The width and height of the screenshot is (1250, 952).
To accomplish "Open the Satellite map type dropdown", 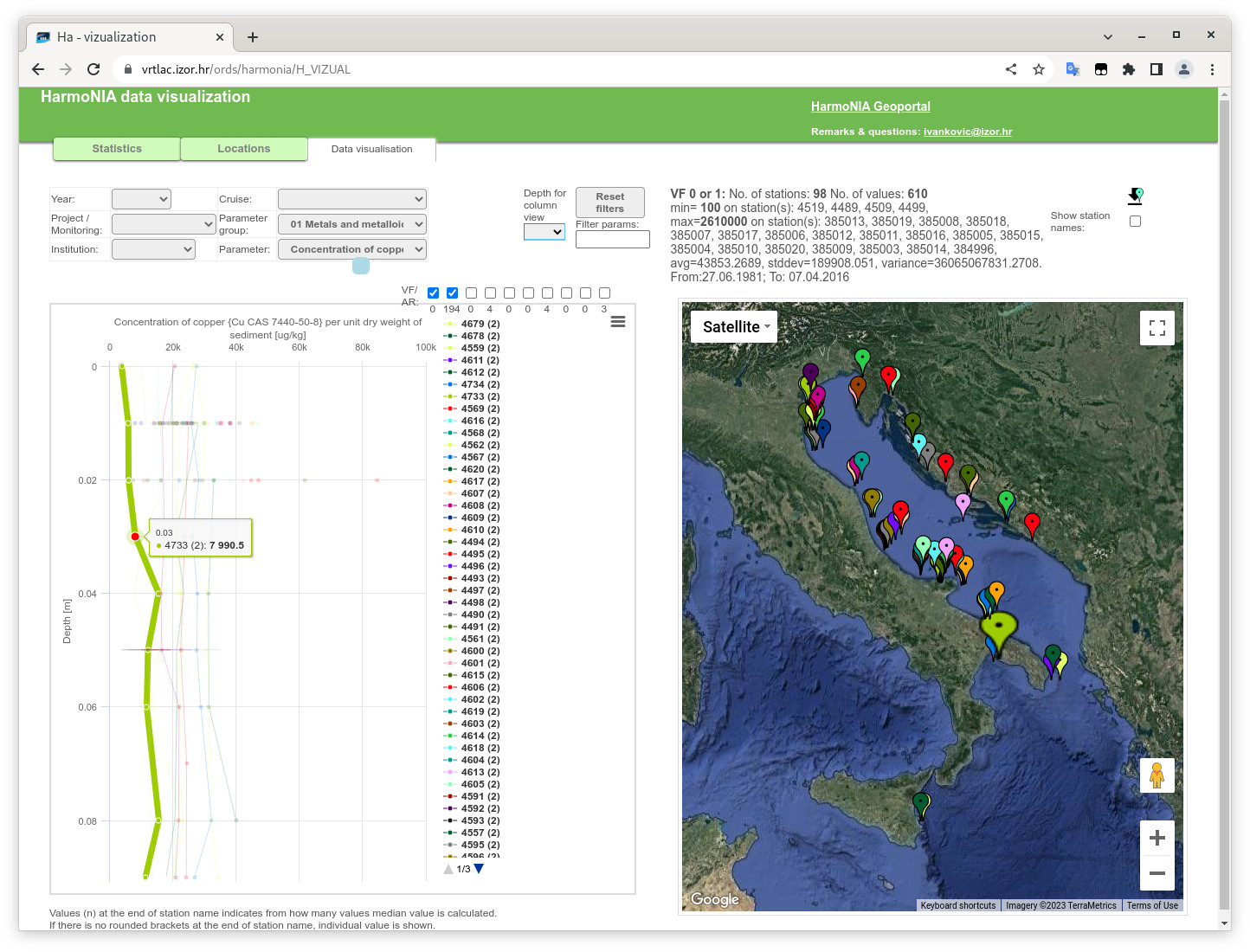I will pos(735,327).
